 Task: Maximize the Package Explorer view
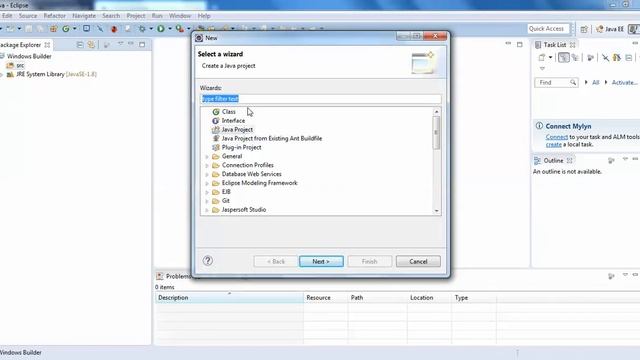click(x=142, y=44)
